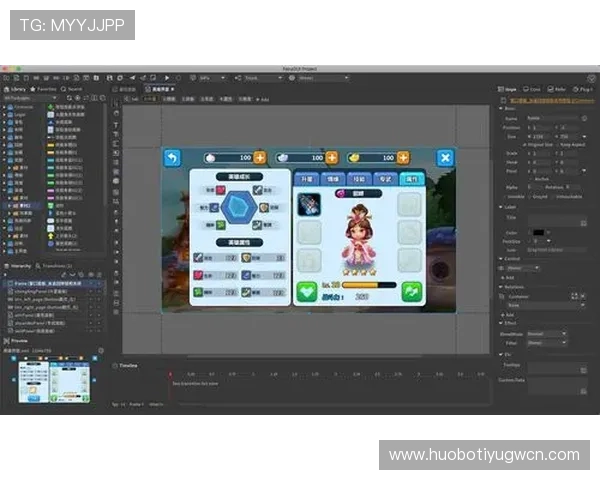Click the round icon beside the Name field
The width and height of the screenshot is (600, 480).
584,118
